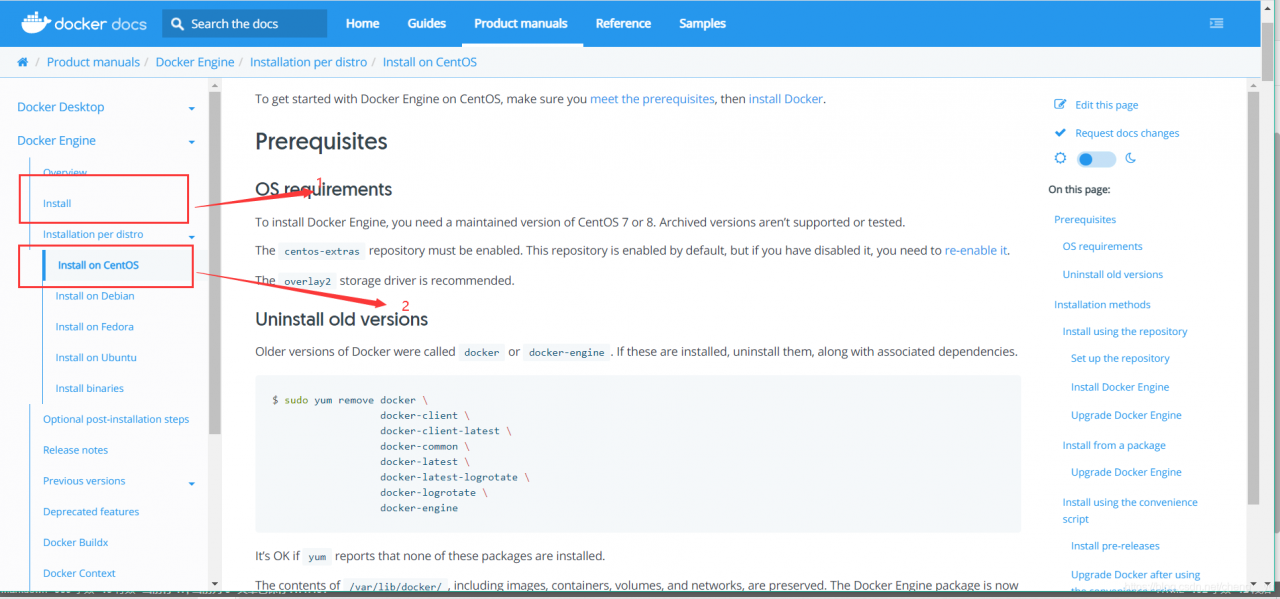Click the search magnifier icon
The height and width of the screenshot is (599, 1280).
(177, 23)
